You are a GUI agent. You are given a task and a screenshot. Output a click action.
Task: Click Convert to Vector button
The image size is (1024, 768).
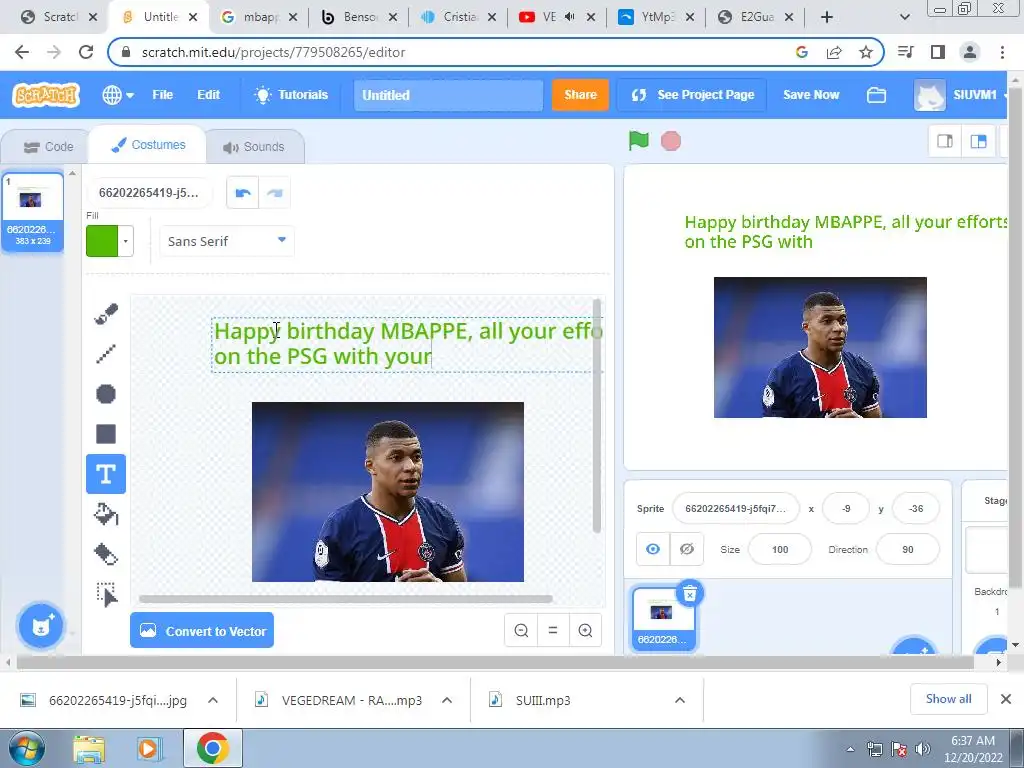(x=202, y=630)
